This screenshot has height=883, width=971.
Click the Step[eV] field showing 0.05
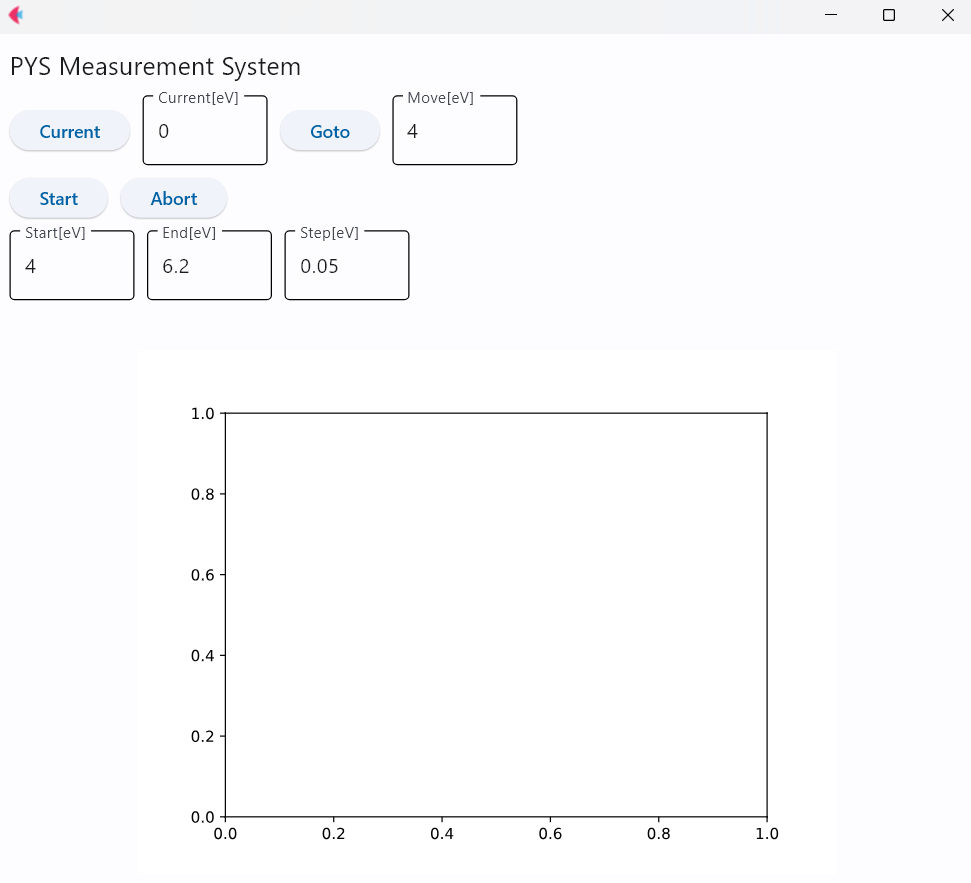(x=346, y=266)
